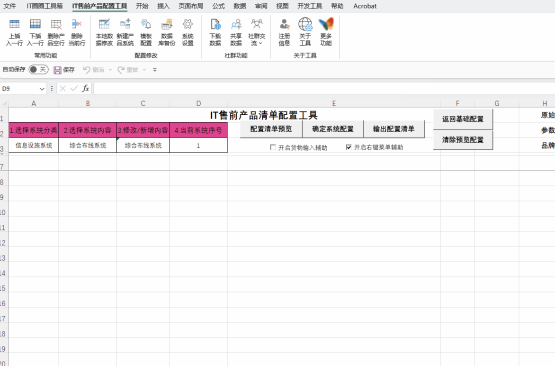Image resolution: width=555 pixels, height=366 pixels.
Task: Open the redo history dropdown arrow
Action: coord(144,70)
